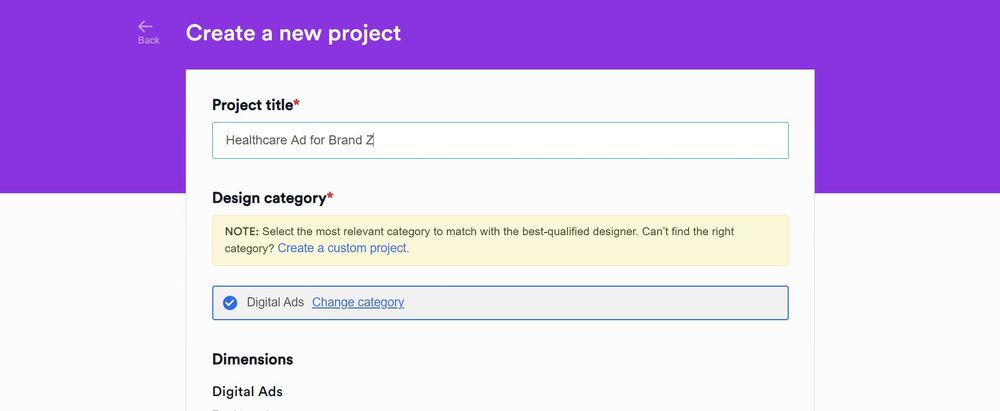Click the "Project title" field label
Image resolution: width=1000 pixels, height=411 pixels.
(x=253, y=105)
